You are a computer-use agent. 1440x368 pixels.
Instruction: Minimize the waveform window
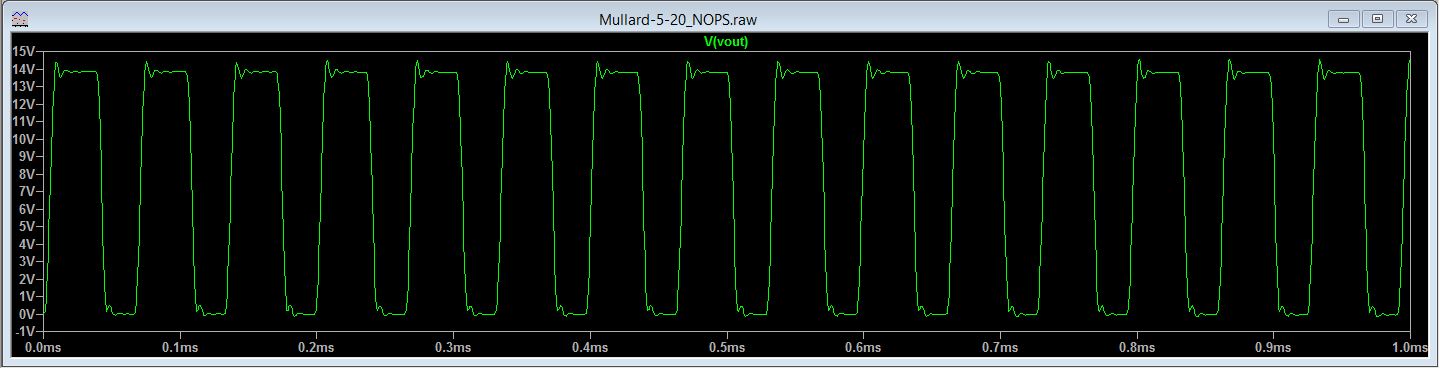coord(1343,19)
